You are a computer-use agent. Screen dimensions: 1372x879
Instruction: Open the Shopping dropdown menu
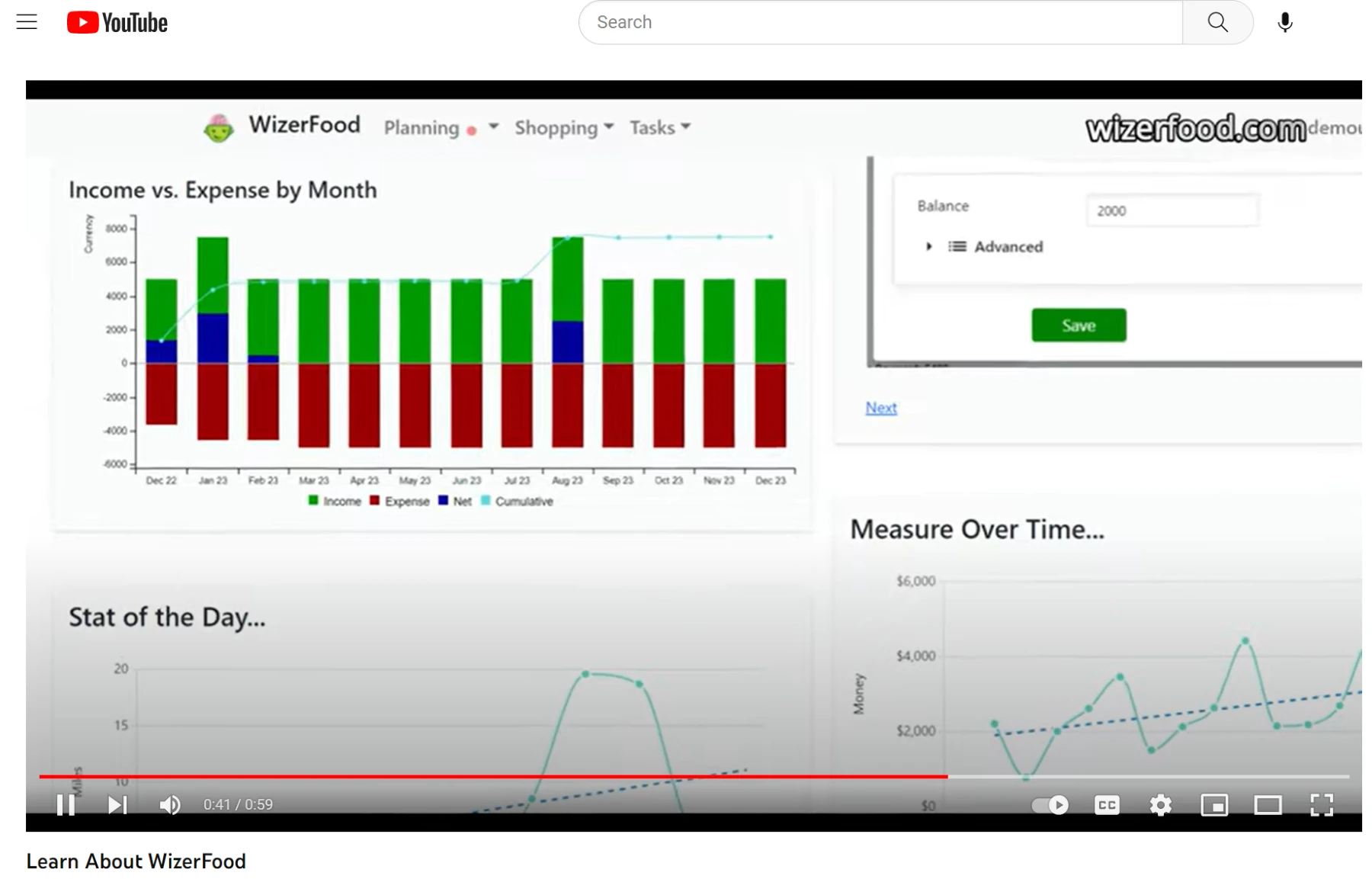click(x=563, y=128)
